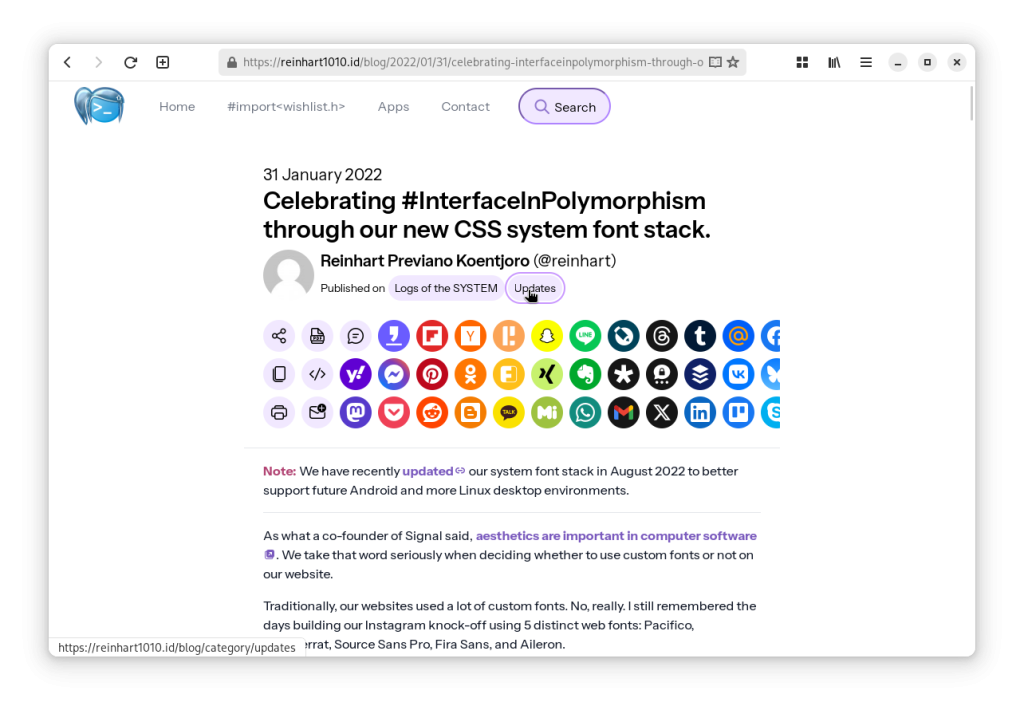The height and width of the screenshot is (710, 1024).
Task: Follow the 'aesthetics are important' link
Action: tap(616, 536)
